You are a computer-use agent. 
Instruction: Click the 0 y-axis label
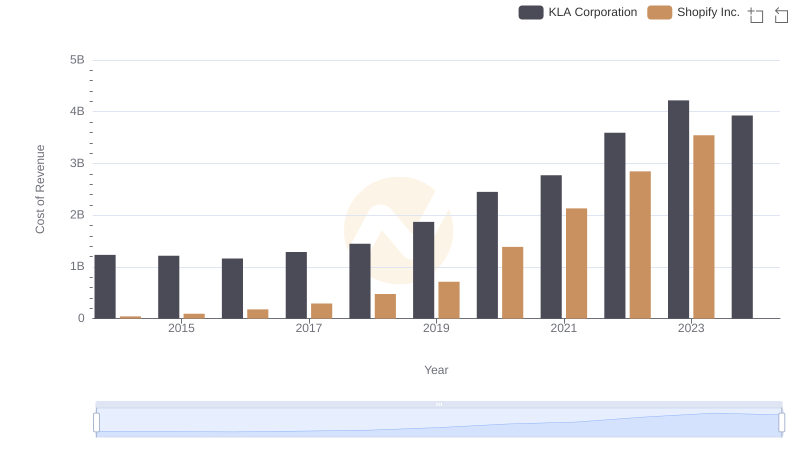81,318
